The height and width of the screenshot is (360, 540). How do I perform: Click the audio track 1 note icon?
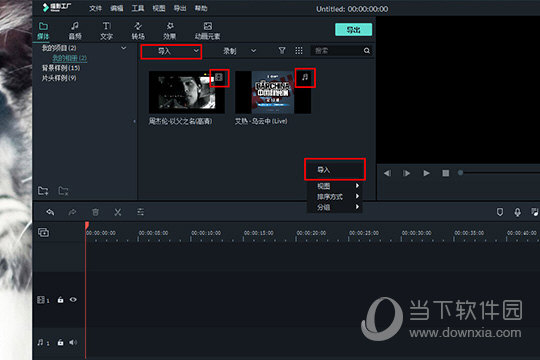[41, 342]
